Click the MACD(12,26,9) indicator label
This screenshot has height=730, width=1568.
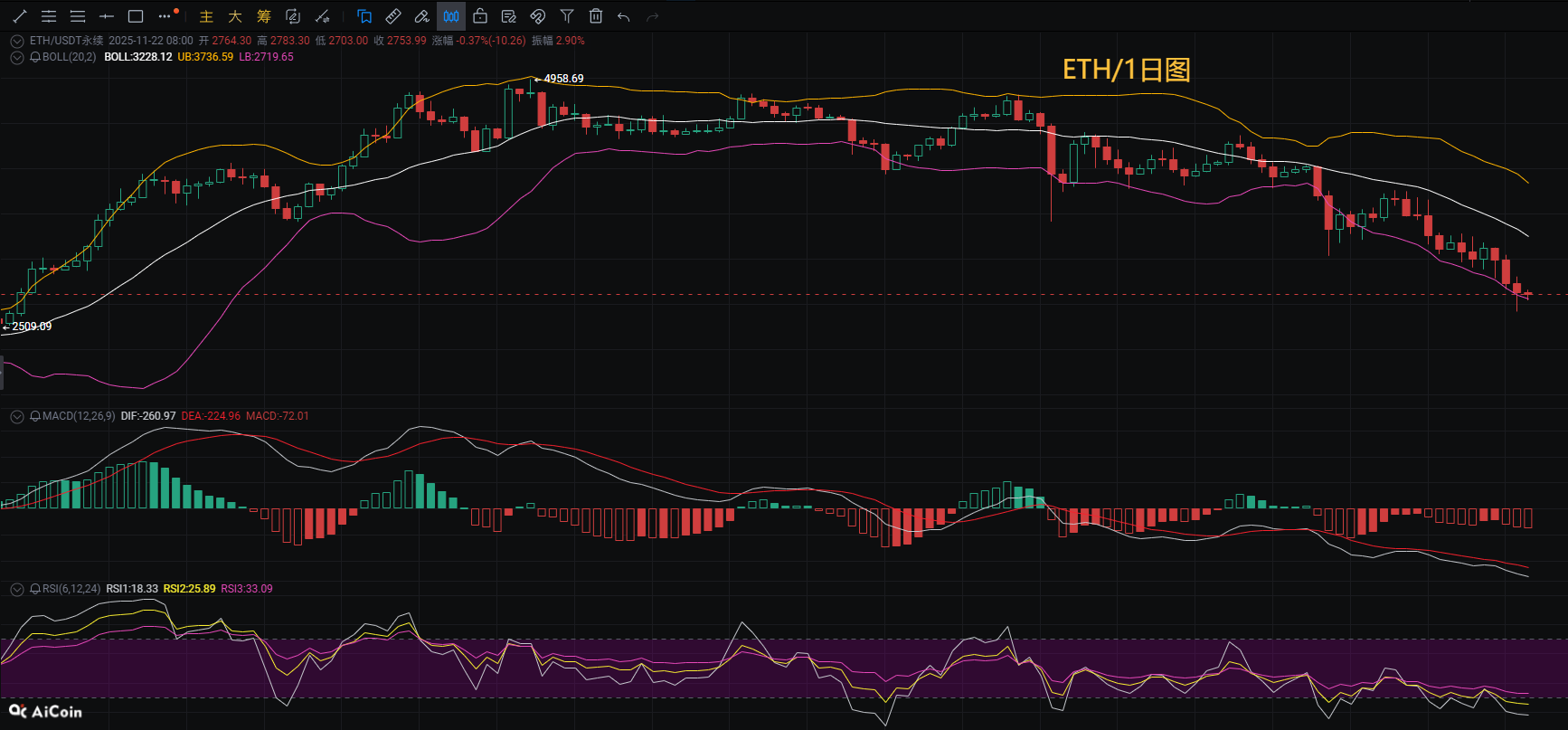coord(79,416)
